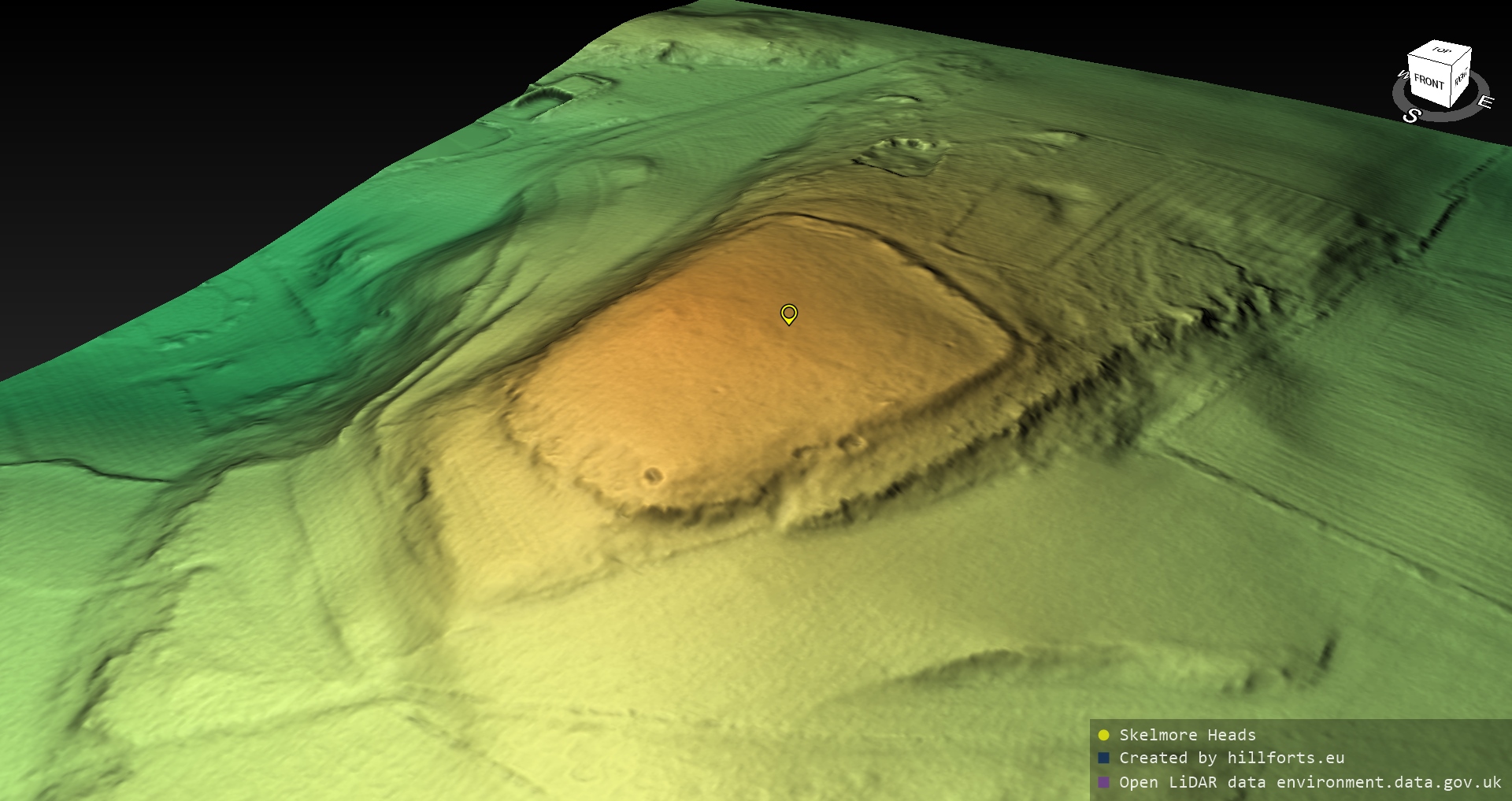Click the empty black background in the top-left
This screenshot has width=1512, height=801.
click(x=157, y=118)
